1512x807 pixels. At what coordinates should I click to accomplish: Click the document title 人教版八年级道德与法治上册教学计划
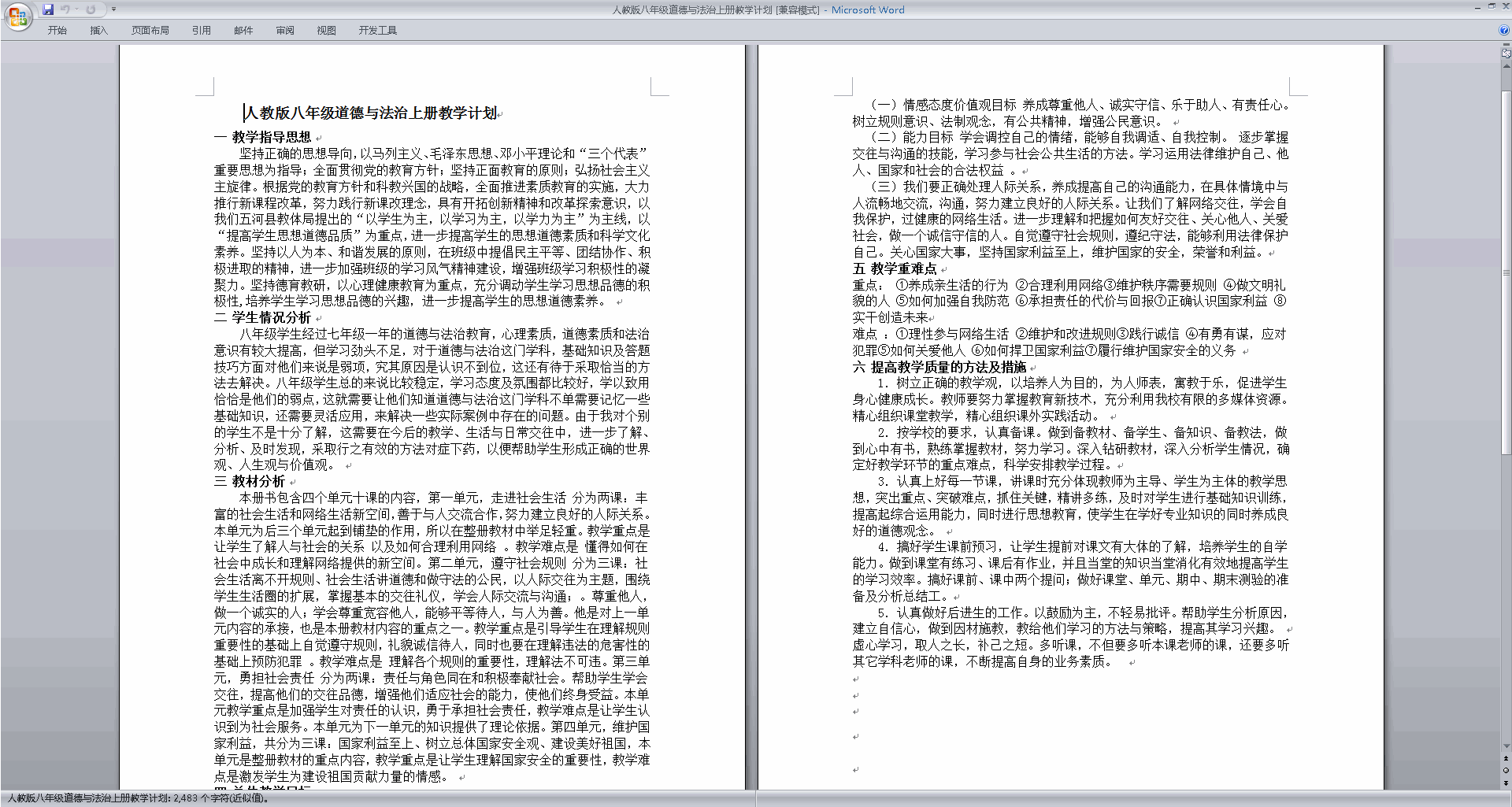(371, 113)
